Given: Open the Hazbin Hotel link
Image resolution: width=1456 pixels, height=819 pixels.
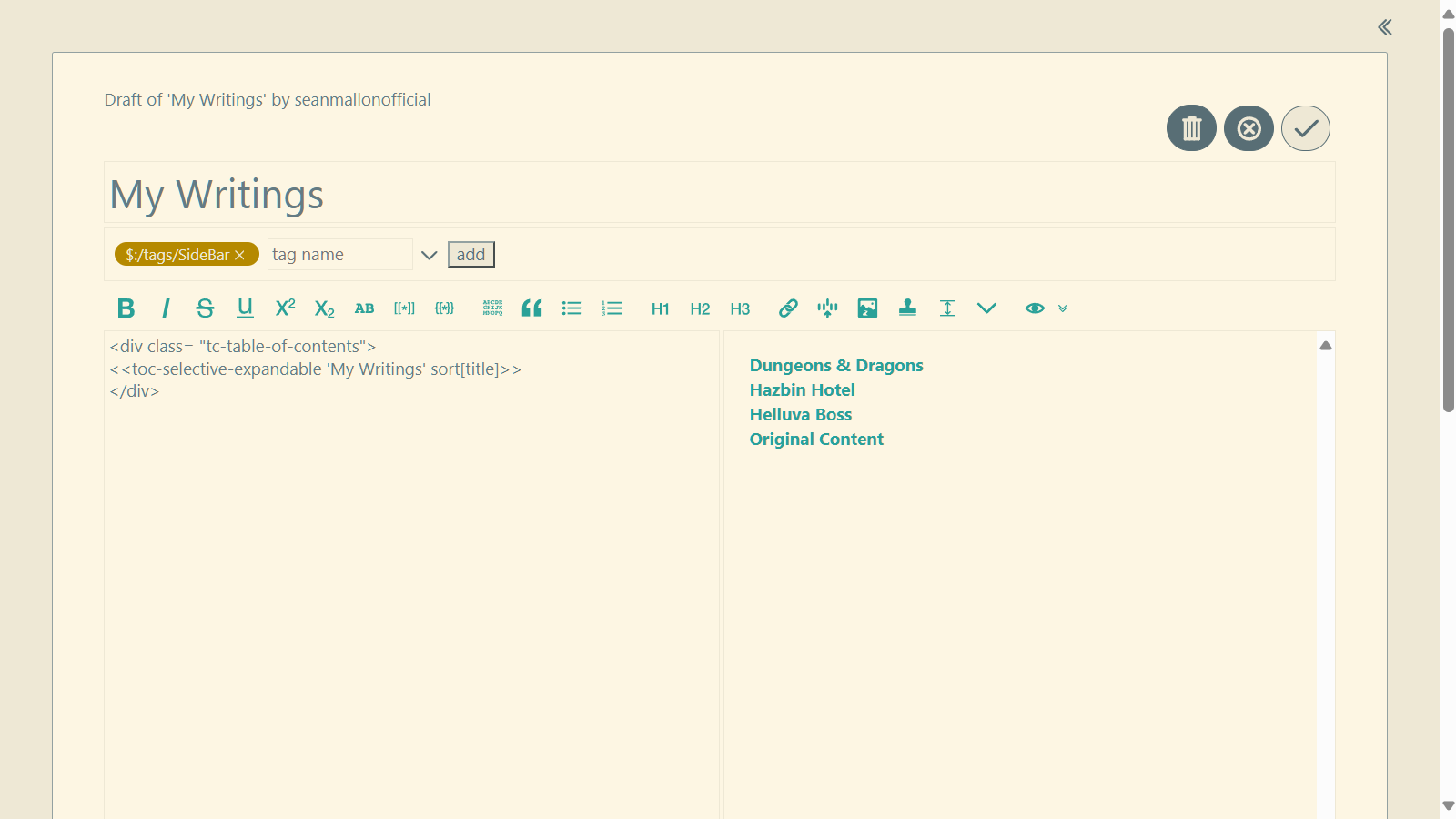Looking at the screenshot, I should (x=802, y=390).
